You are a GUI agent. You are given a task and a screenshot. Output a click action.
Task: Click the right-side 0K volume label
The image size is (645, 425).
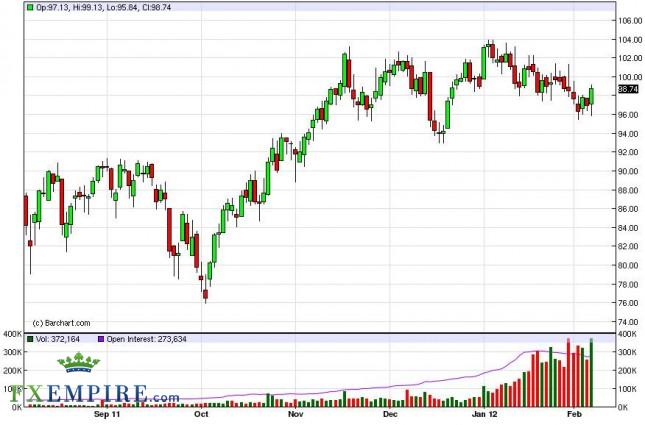pos(624,407)
